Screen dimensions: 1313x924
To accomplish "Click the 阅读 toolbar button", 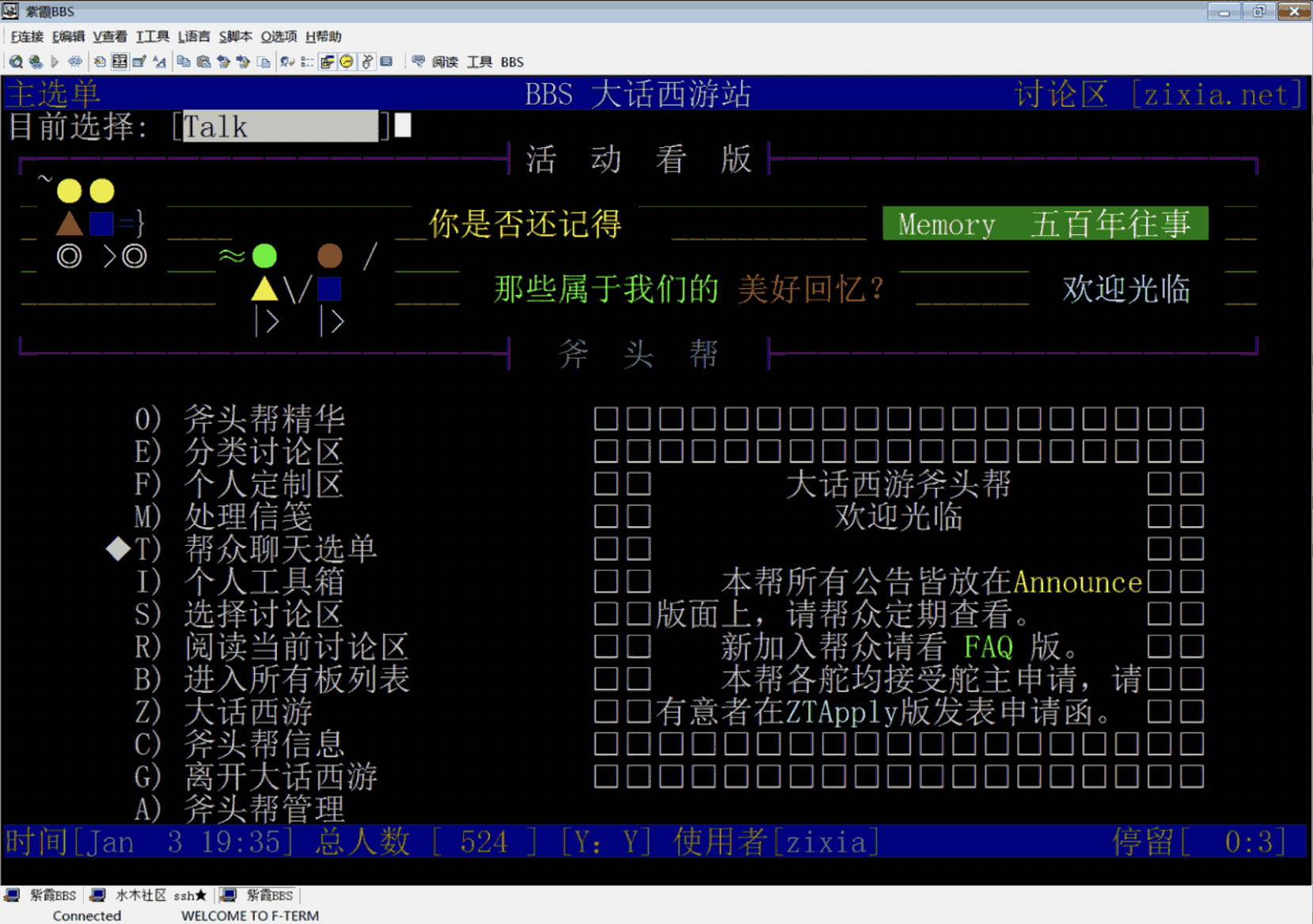I will click(444, 62).
